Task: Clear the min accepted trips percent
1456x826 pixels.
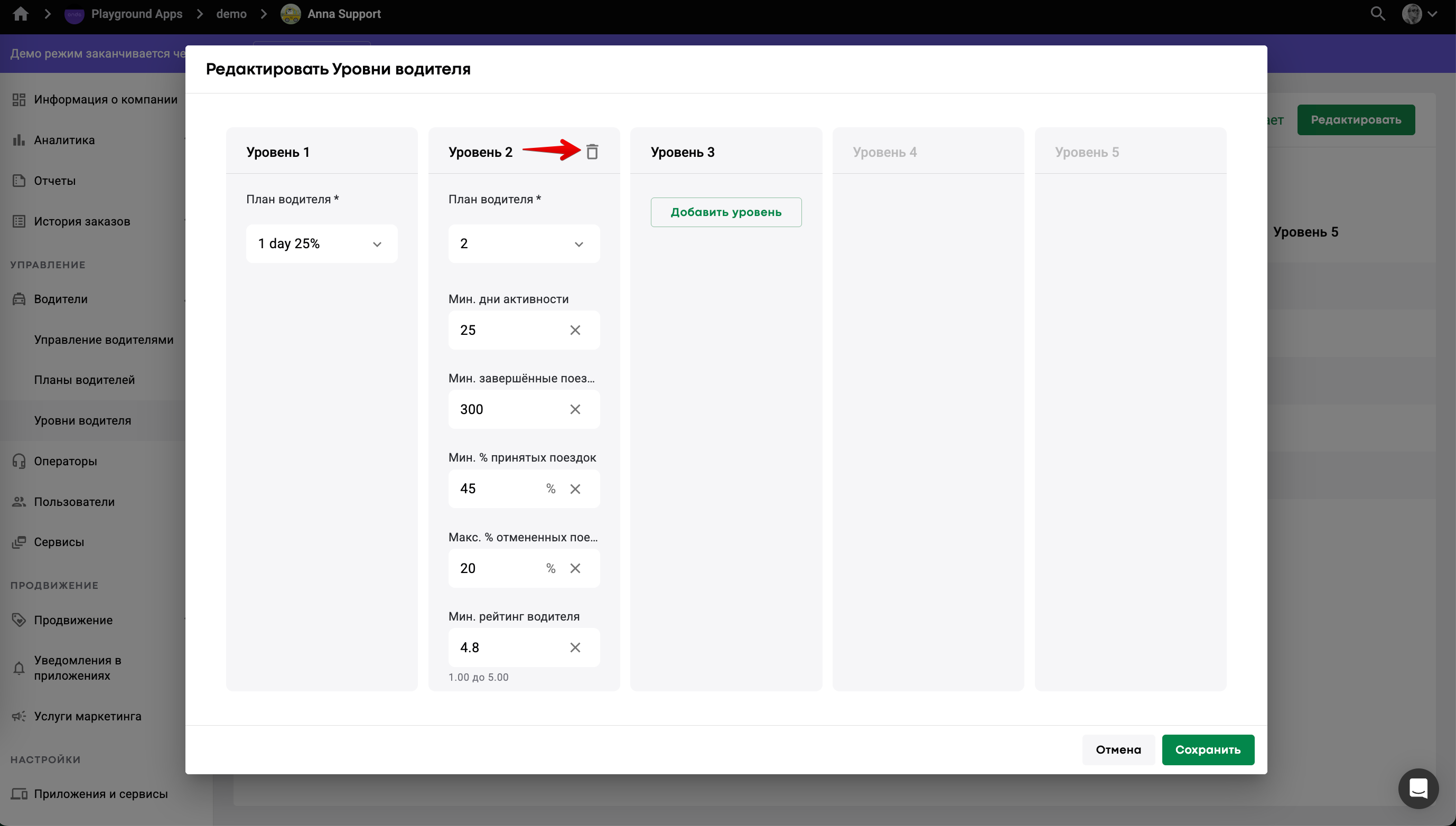Action: point(575,489)
